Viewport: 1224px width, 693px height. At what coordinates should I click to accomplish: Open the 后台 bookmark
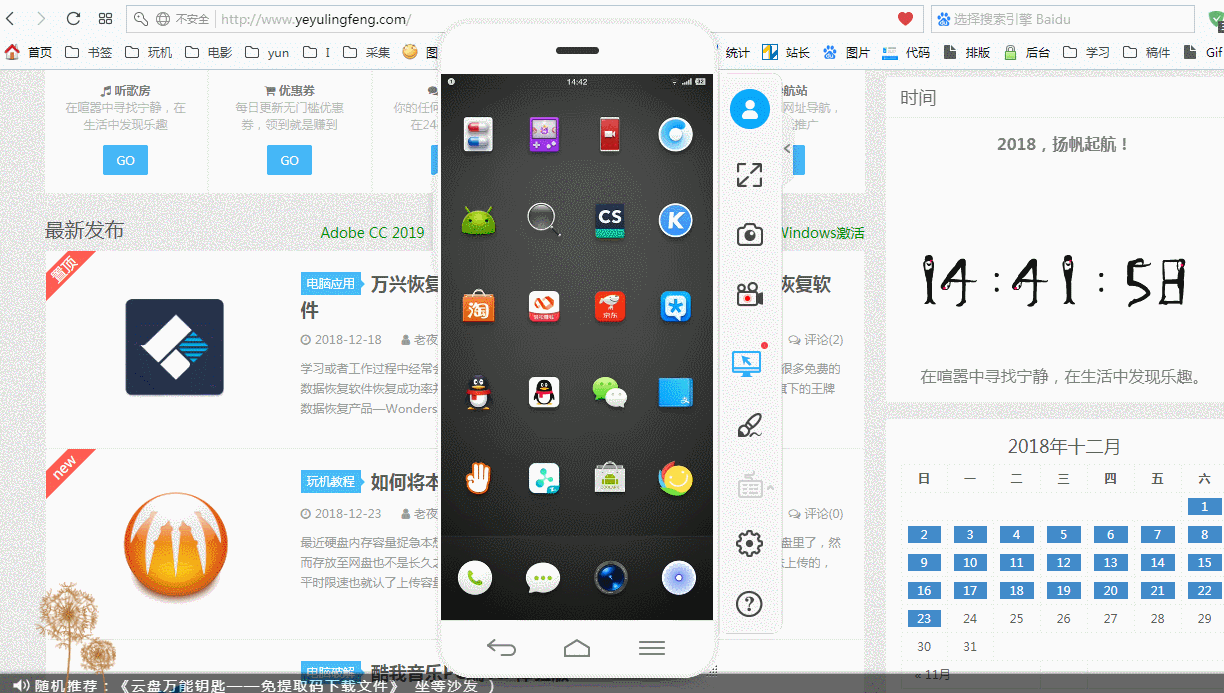coord(1026,53)
